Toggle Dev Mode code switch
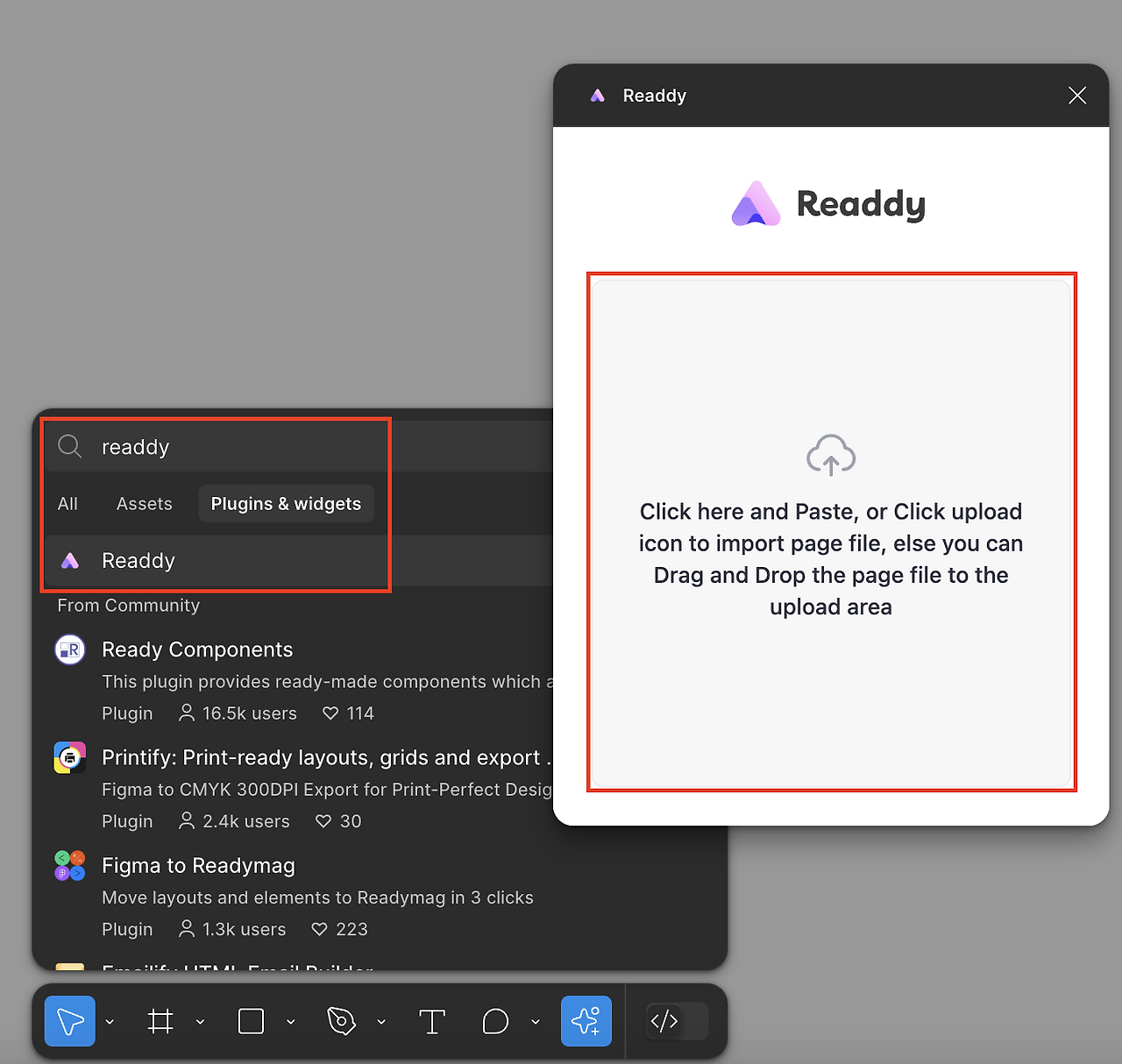This screenshot has height=1064, width=1122. pos(677,1021)
